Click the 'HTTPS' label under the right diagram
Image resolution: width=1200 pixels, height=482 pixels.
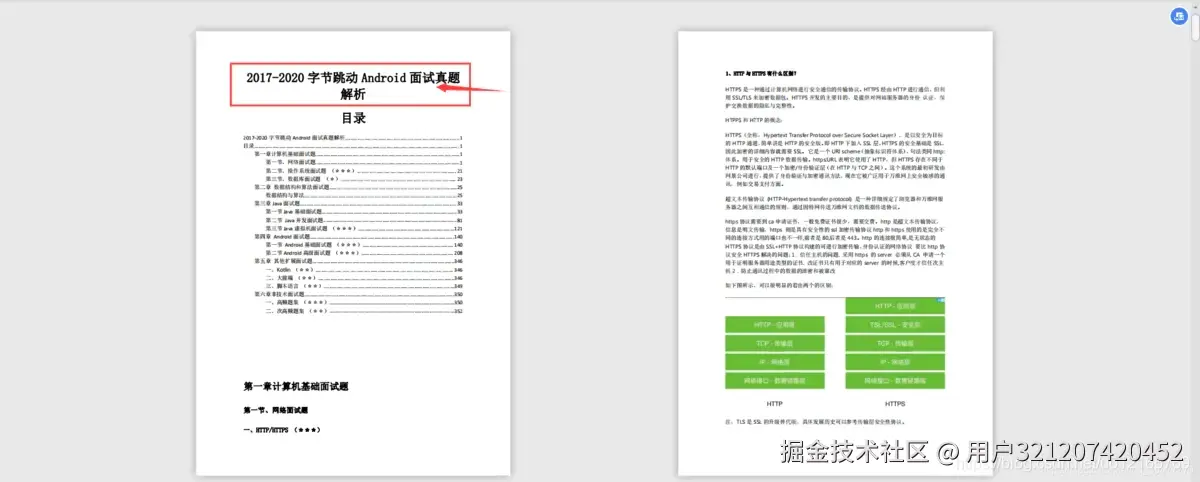(x=895, y=403)
